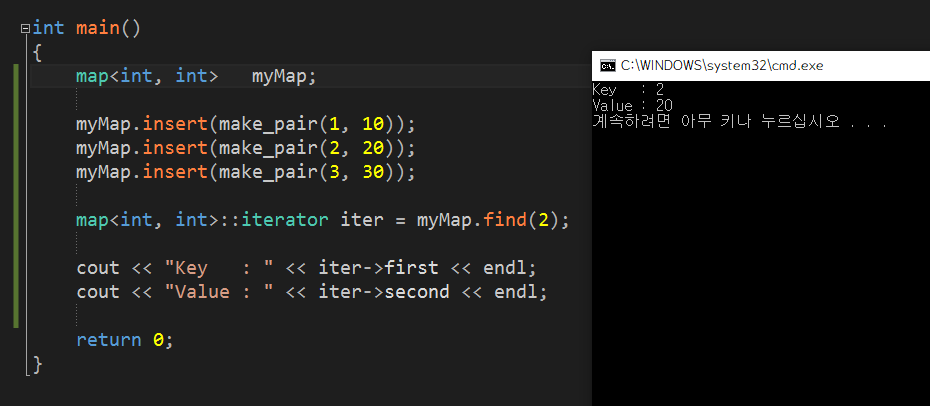This screenshot has width=930, height=406.
Task: Click the 'map<int, int> myMap;' declaration line
Action: [x=196, y=76]
